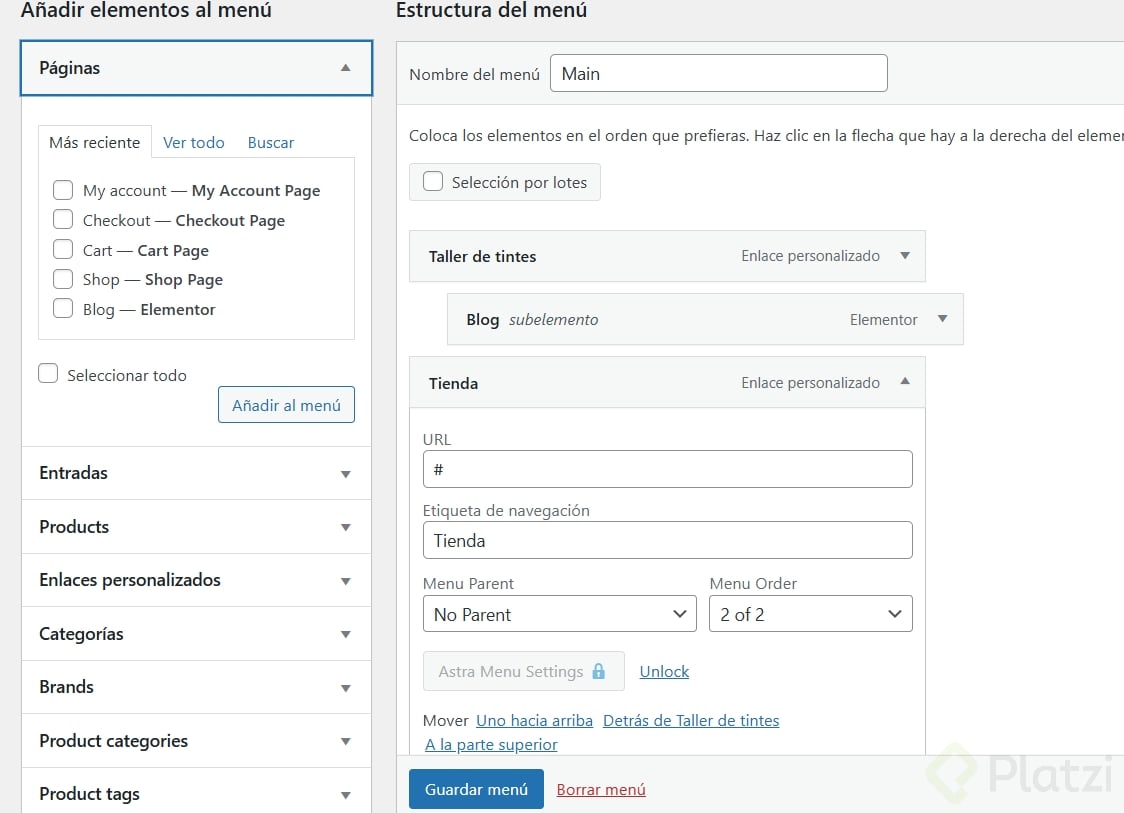Expand the Categorías section

[x=345, y=634]
